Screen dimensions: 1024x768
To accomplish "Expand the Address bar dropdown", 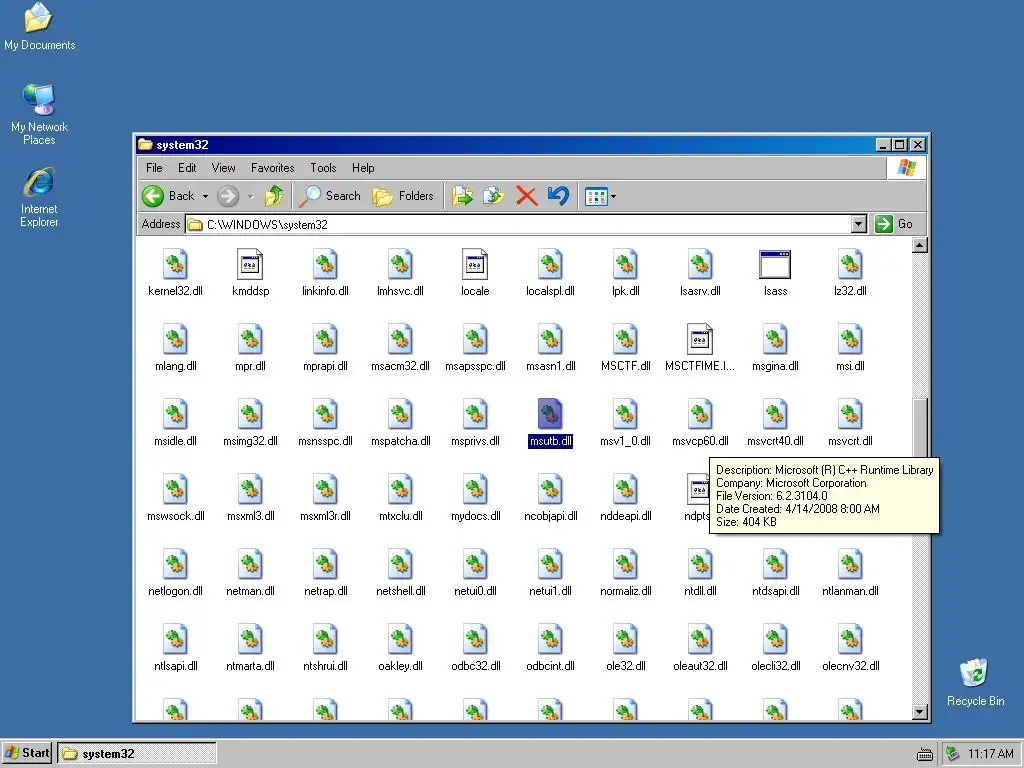I will pyautogui.click(x=859, y=225).
